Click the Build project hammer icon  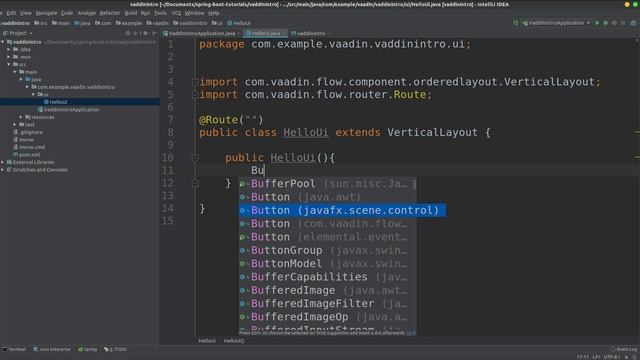tap(516, 23)
